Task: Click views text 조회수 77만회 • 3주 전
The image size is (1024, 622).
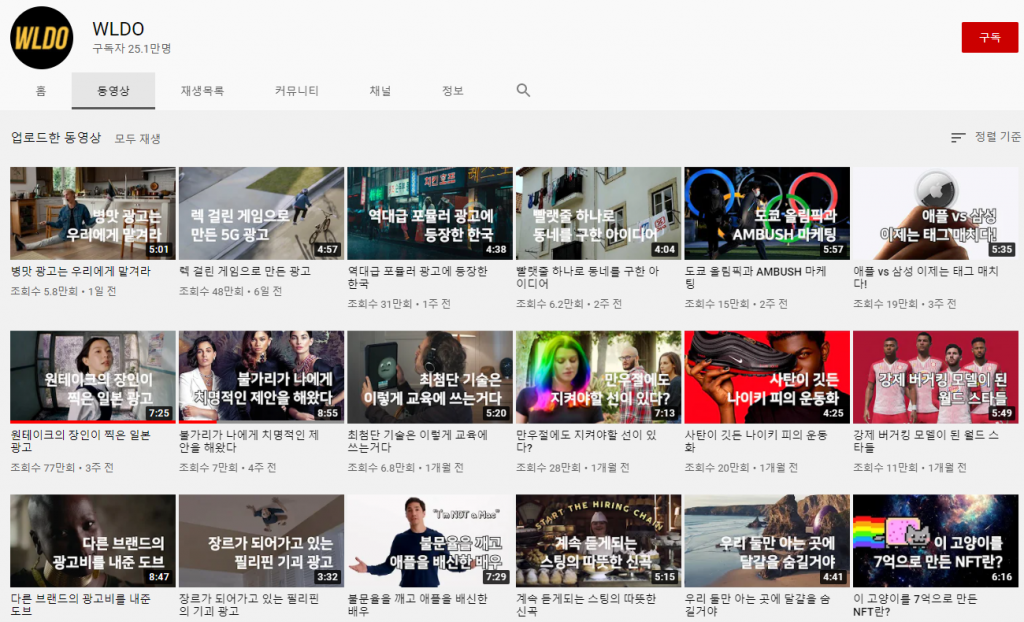Action: point(62,468)
